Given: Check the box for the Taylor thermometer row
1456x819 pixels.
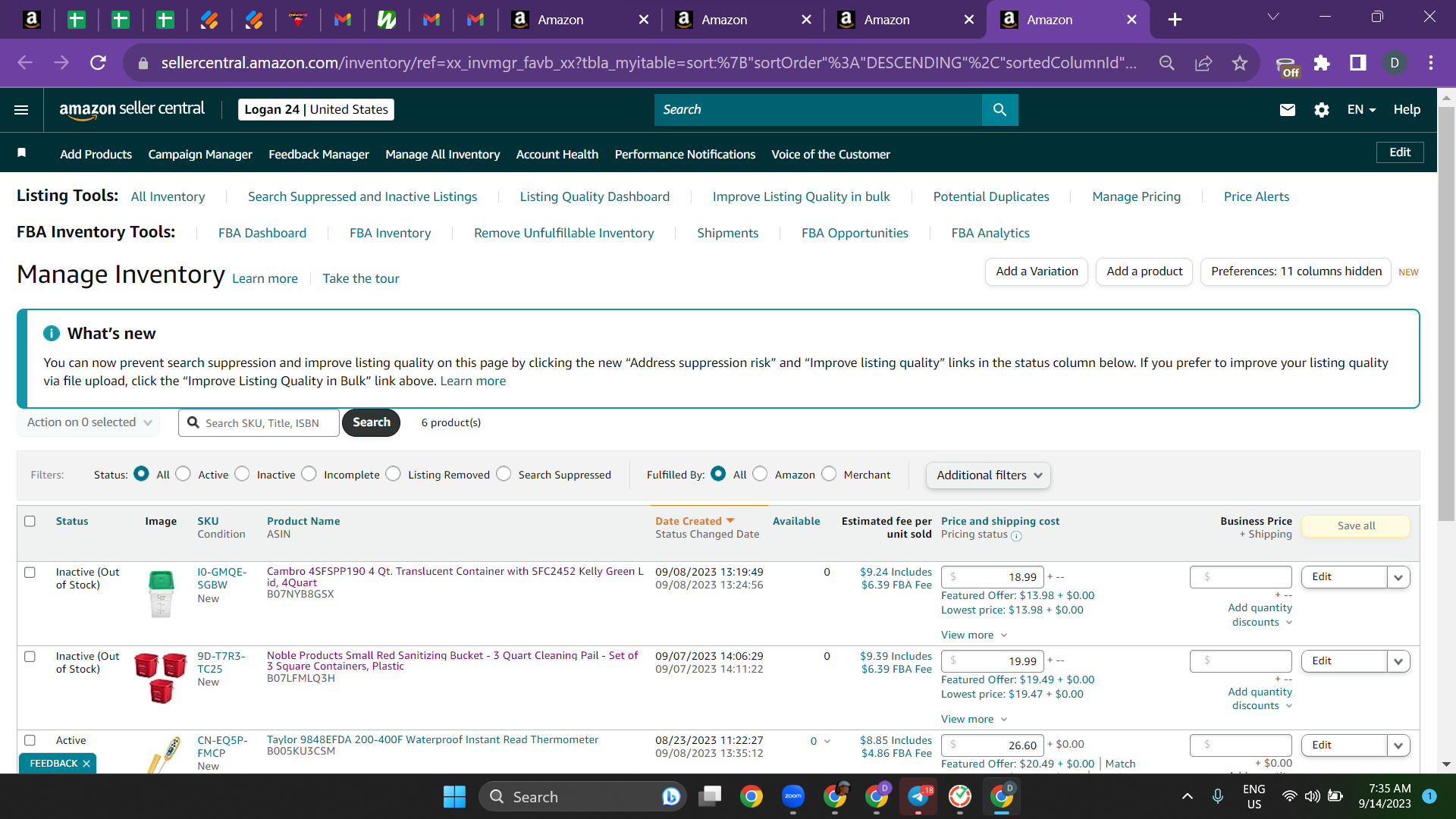Looking at the screenshot, I should click(30, 740).
